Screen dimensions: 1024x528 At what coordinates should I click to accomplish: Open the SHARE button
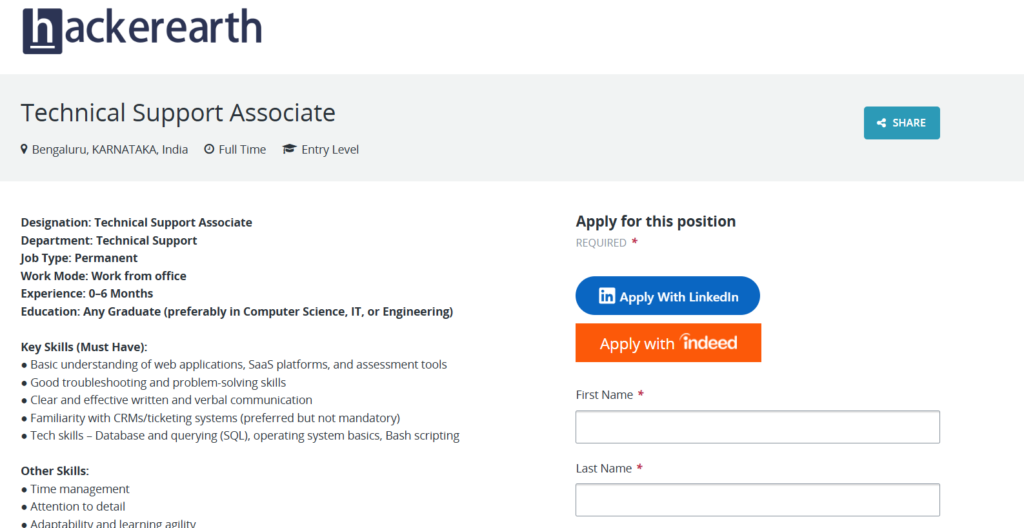pos(902,123)
